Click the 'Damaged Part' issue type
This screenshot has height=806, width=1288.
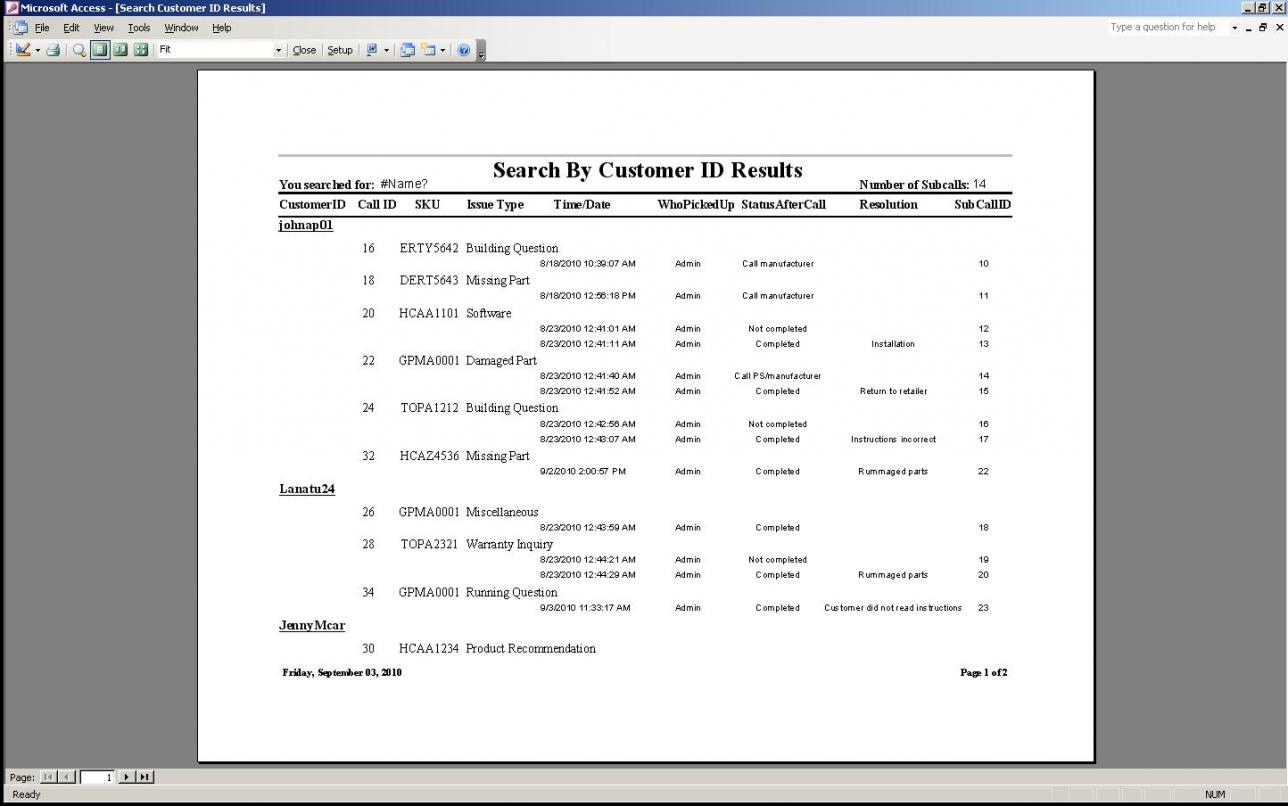pos(501,360)
